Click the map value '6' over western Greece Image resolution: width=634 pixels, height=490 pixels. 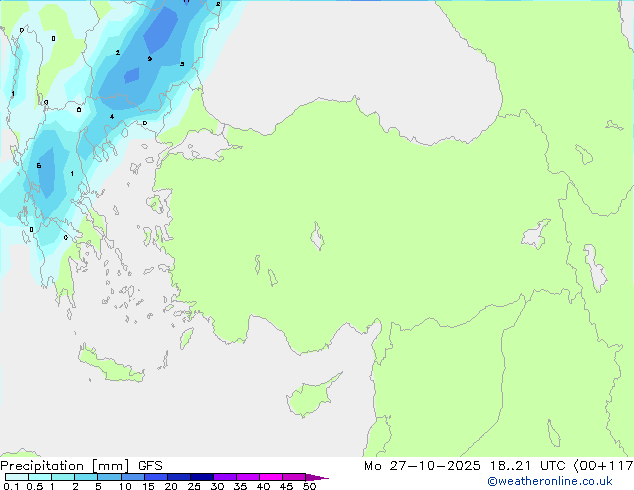click(x=39, y=165)
